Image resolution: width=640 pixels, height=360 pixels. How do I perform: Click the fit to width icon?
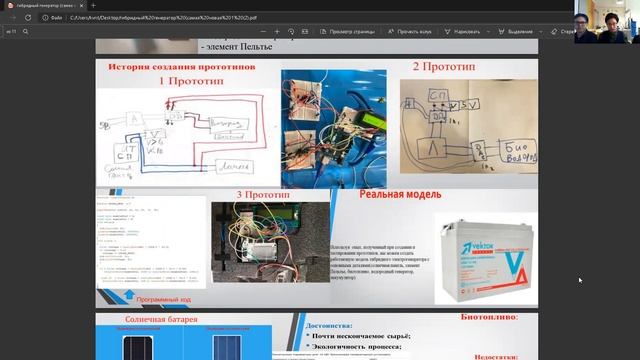click(x=305, y=31)
